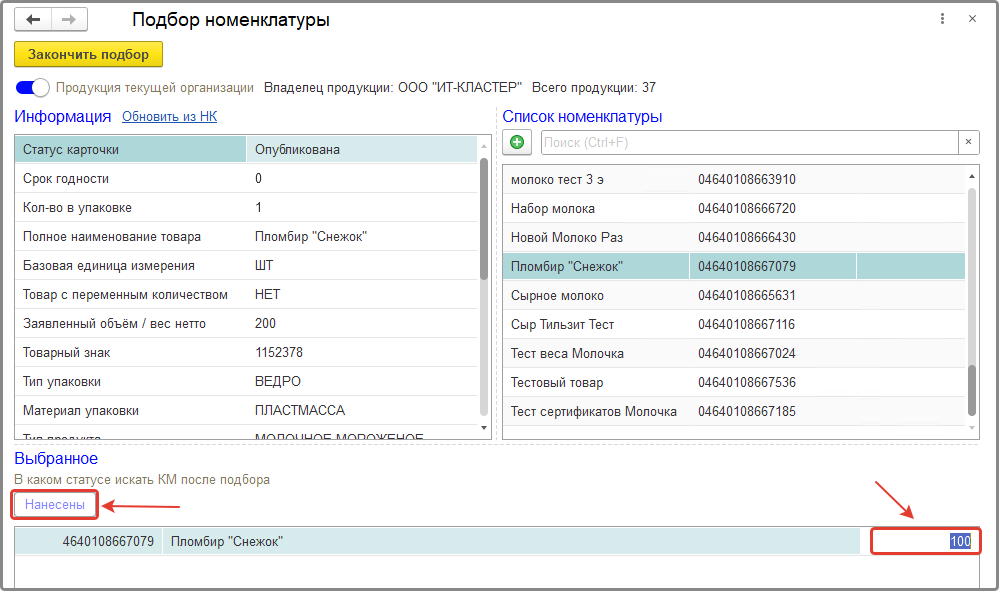
Task: Click scroll down arrow in Информация table
Action: (x=484, y=427)
